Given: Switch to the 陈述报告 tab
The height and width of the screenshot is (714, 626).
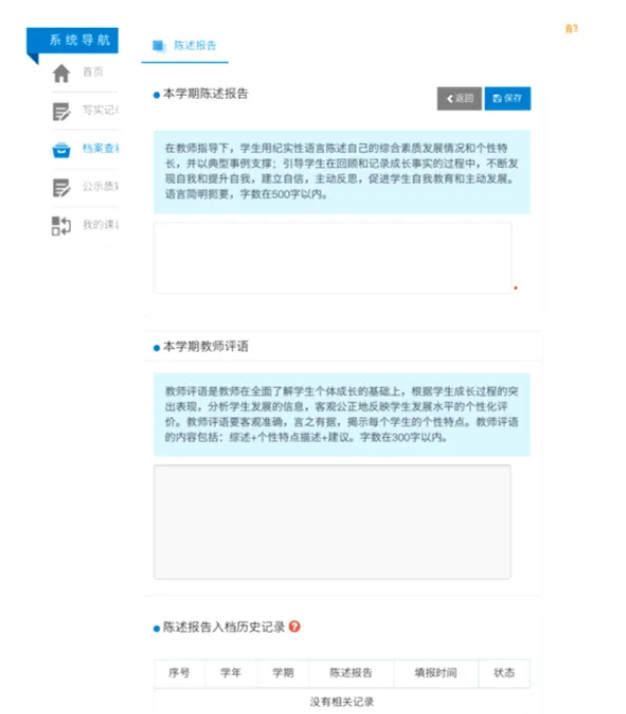Looking at the screenshot, I should pos(186,46).
